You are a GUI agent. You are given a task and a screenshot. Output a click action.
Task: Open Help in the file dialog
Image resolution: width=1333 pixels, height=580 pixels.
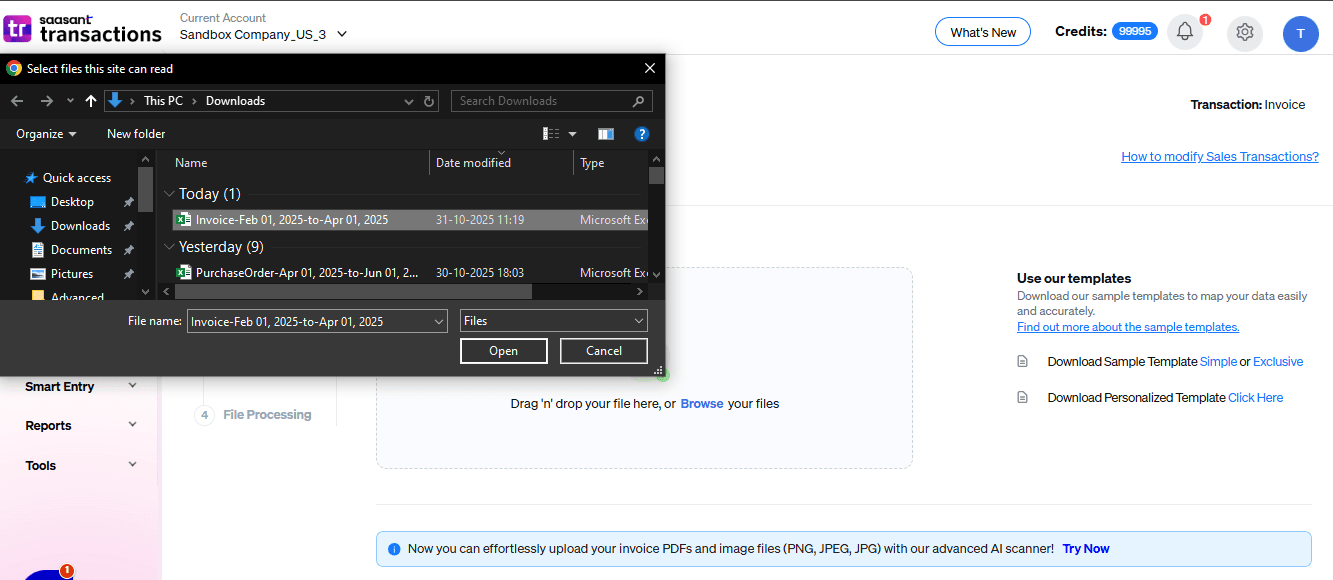point(642,133)
